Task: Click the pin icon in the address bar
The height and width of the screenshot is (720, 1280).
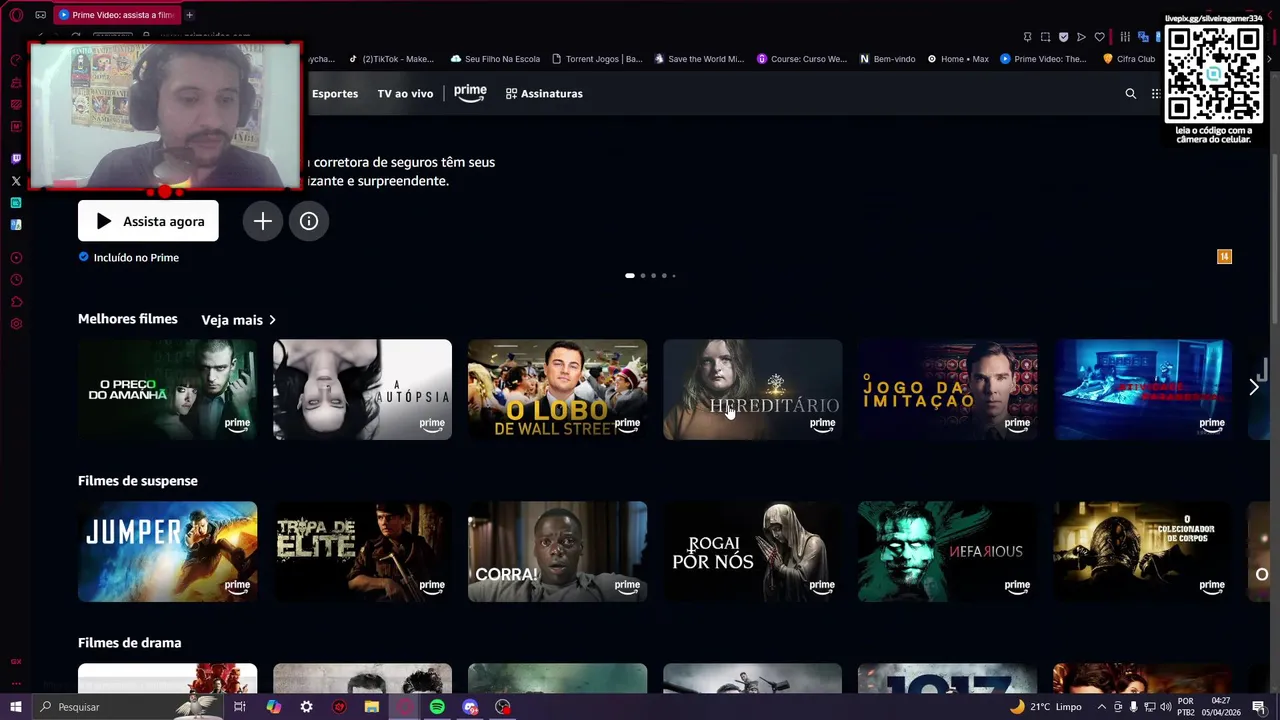Action: tap(1027, 37)
